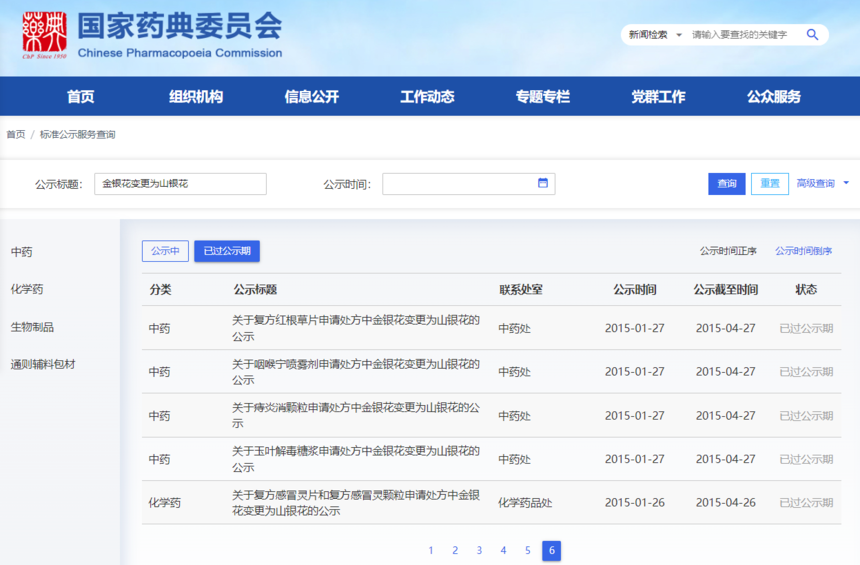Expand the 新闻检索 search type dropdown

pyautogui.click(x=653, y=35)
